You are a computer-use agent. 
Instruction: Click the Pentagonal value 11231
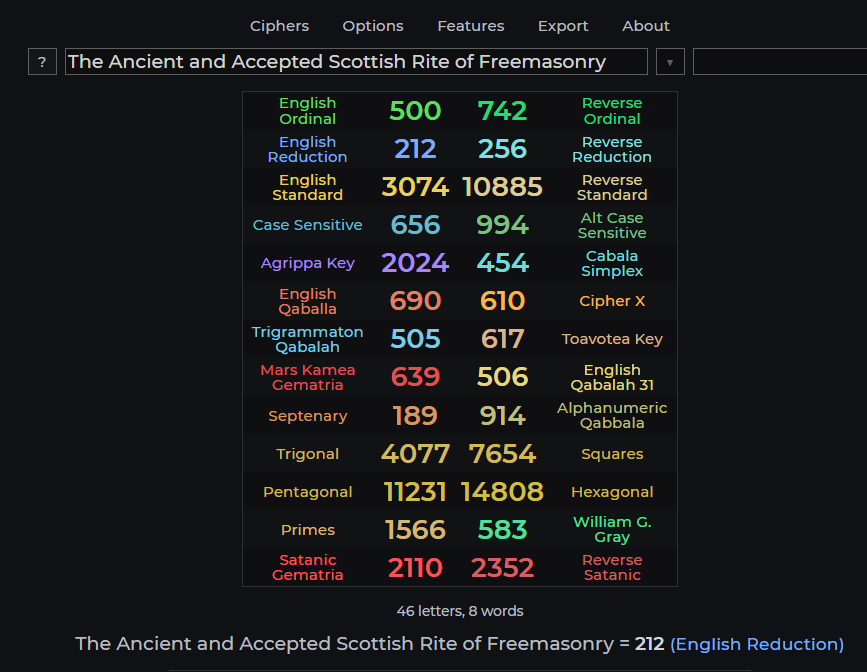pos(415,492)
